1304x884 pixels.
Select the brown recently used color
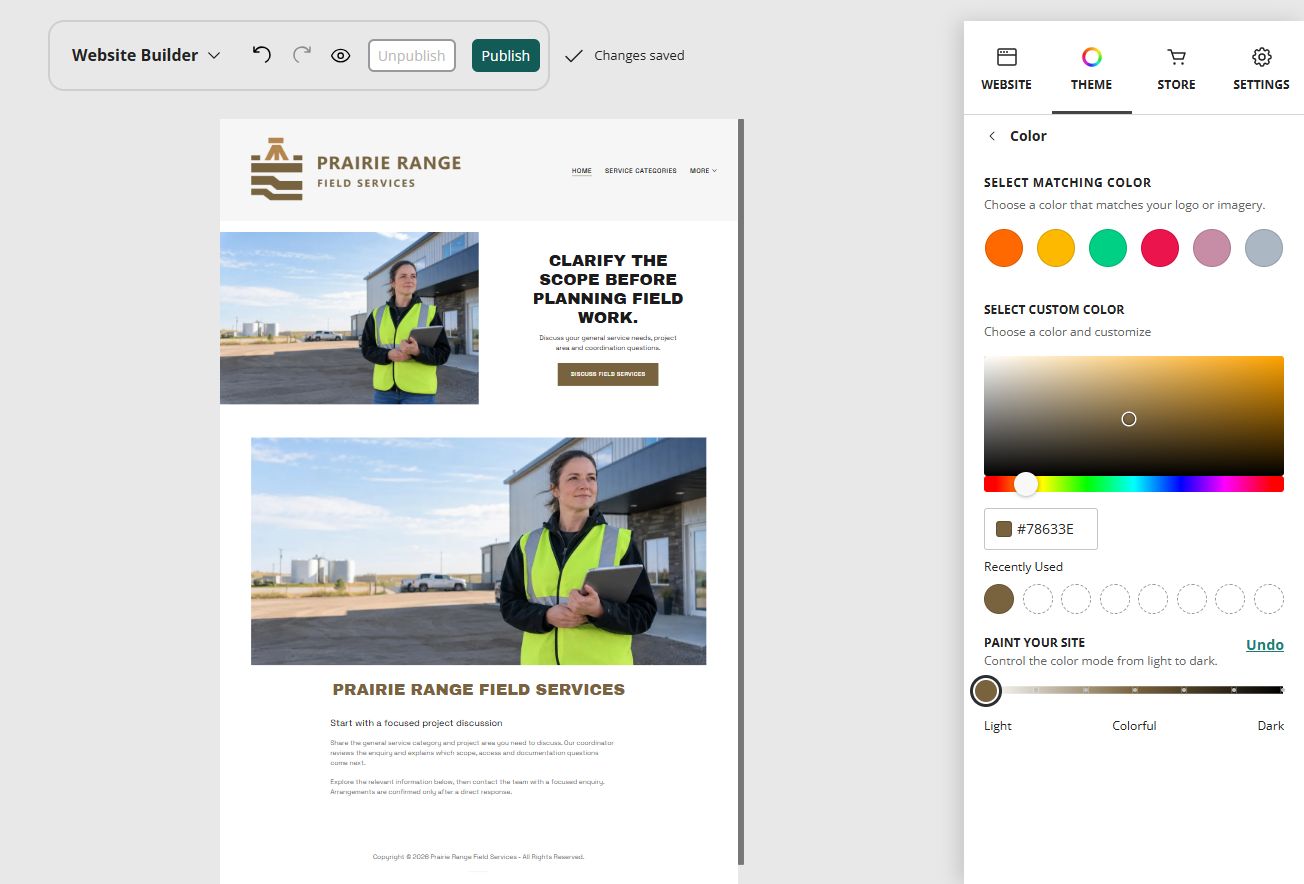(x=999, y=599)
